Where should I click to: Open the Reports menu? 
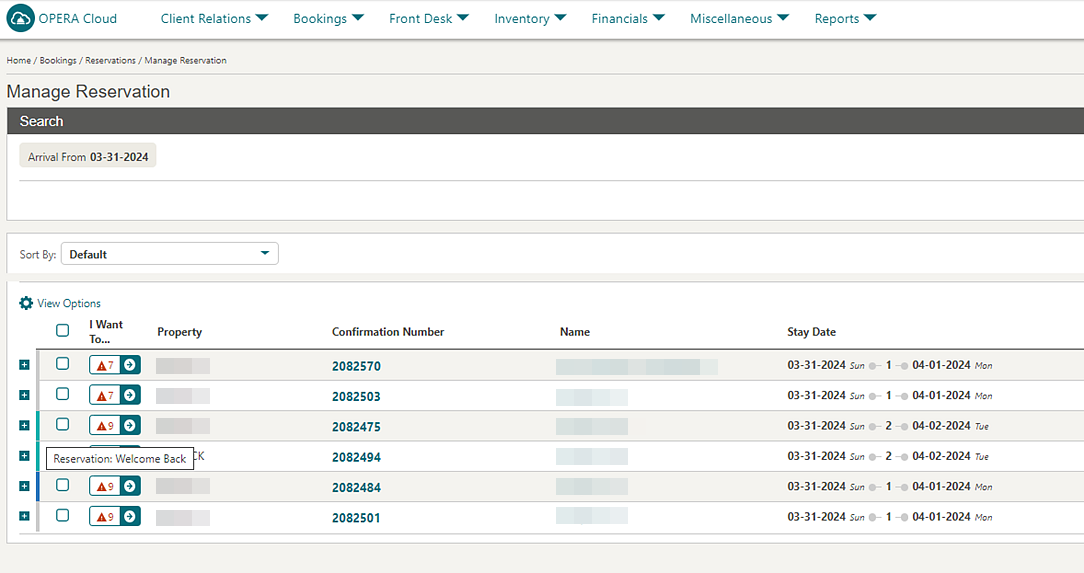tap(845, 19)
